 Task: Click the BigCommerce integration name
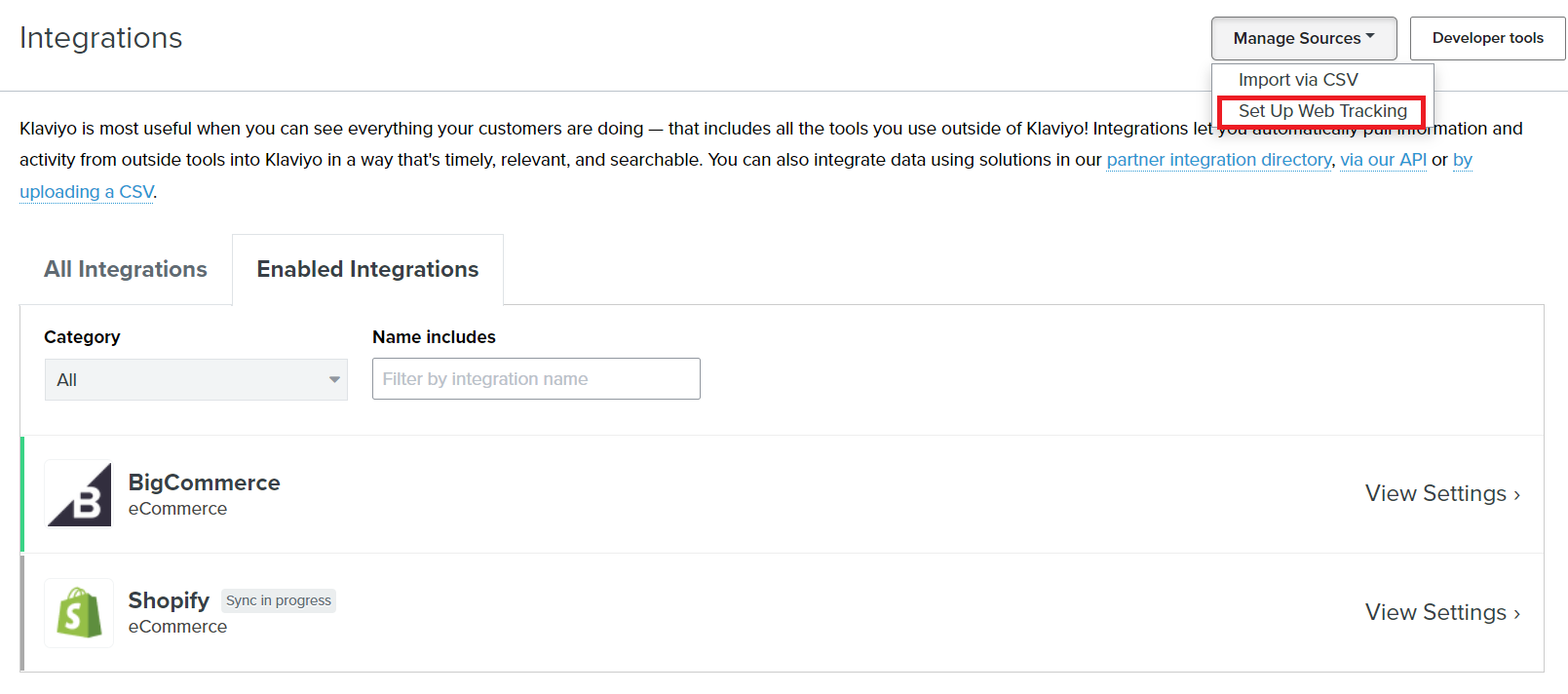(204, 482)
